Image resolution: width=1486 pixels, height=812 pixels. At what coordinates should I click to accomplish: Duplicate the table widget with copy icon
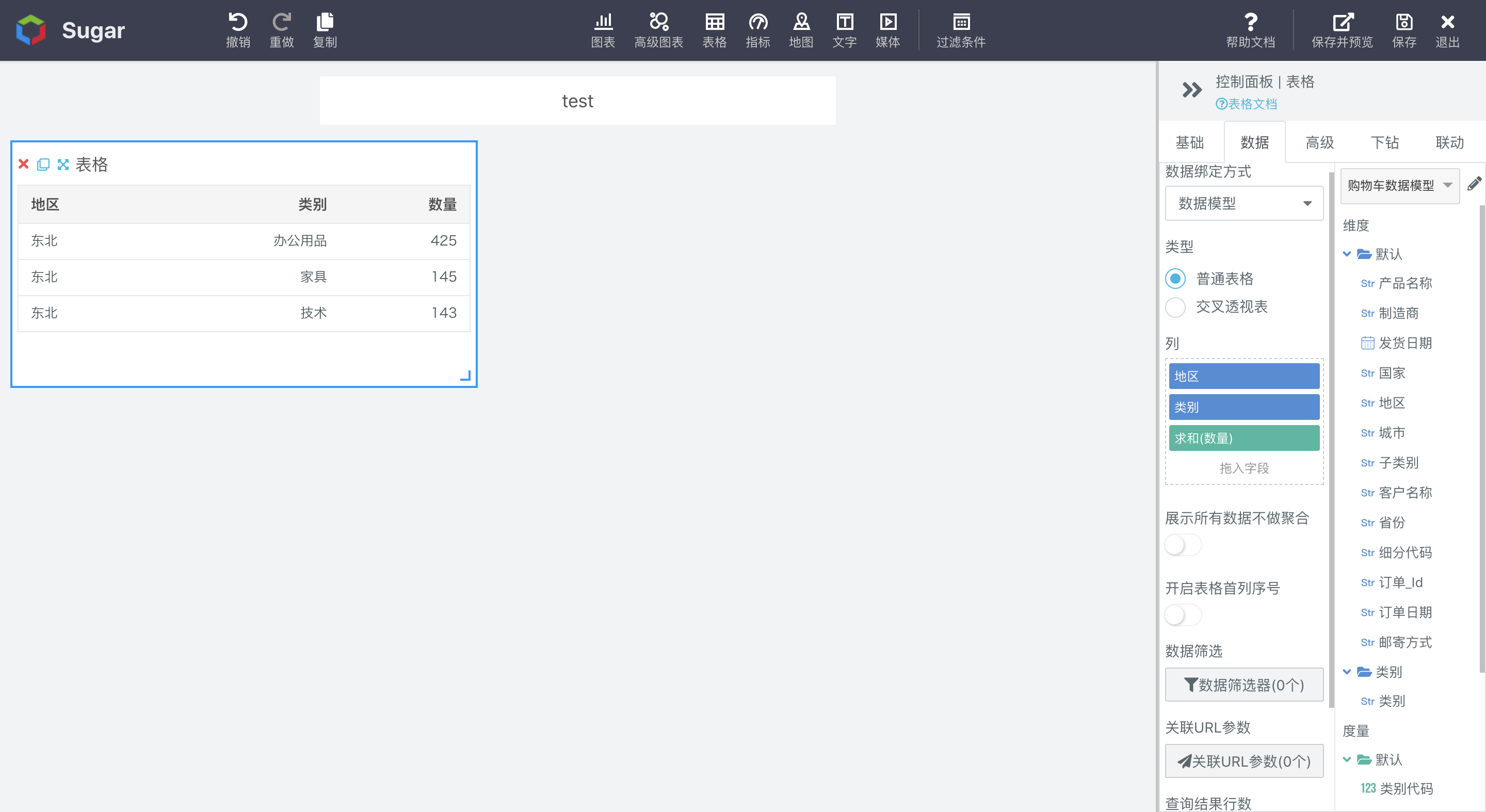click(43, 165)
